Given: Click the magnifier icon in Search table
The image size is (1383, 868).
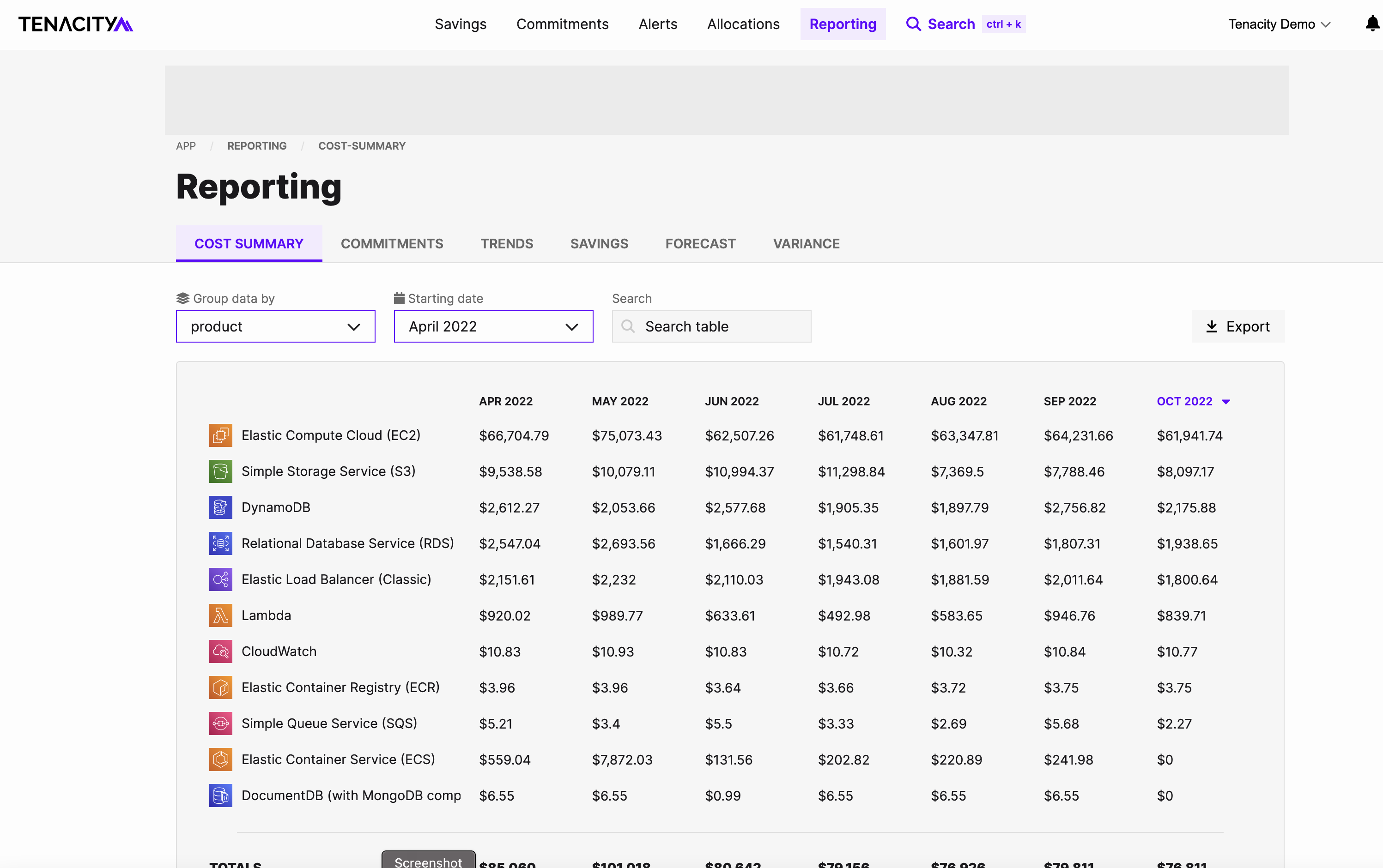Looking at the screenshot, I should (628, 326).
